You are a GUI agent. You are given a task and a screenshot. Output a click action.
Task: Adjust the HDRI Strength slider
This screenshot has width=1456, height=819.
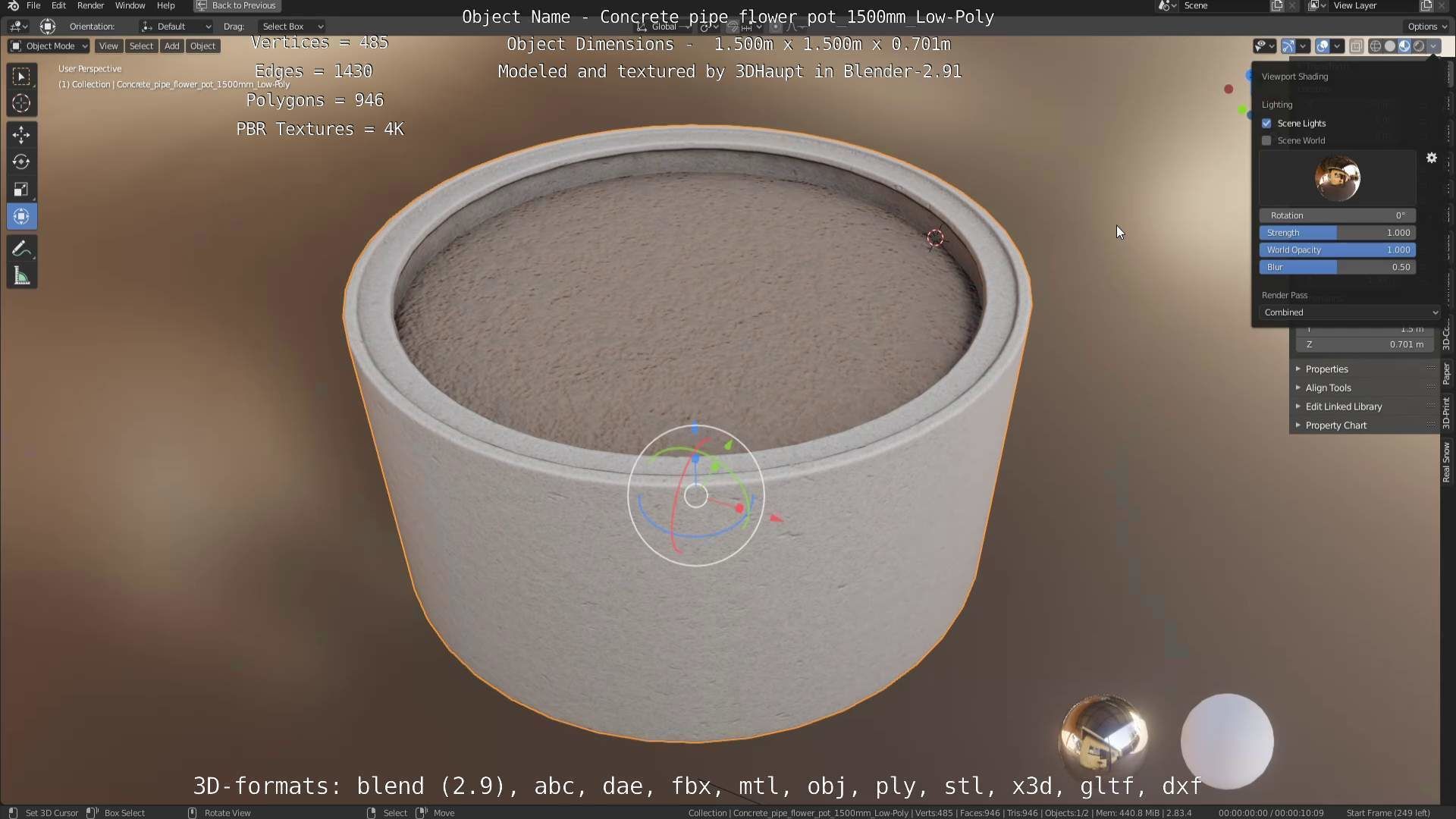click(x=1338, y=233)
